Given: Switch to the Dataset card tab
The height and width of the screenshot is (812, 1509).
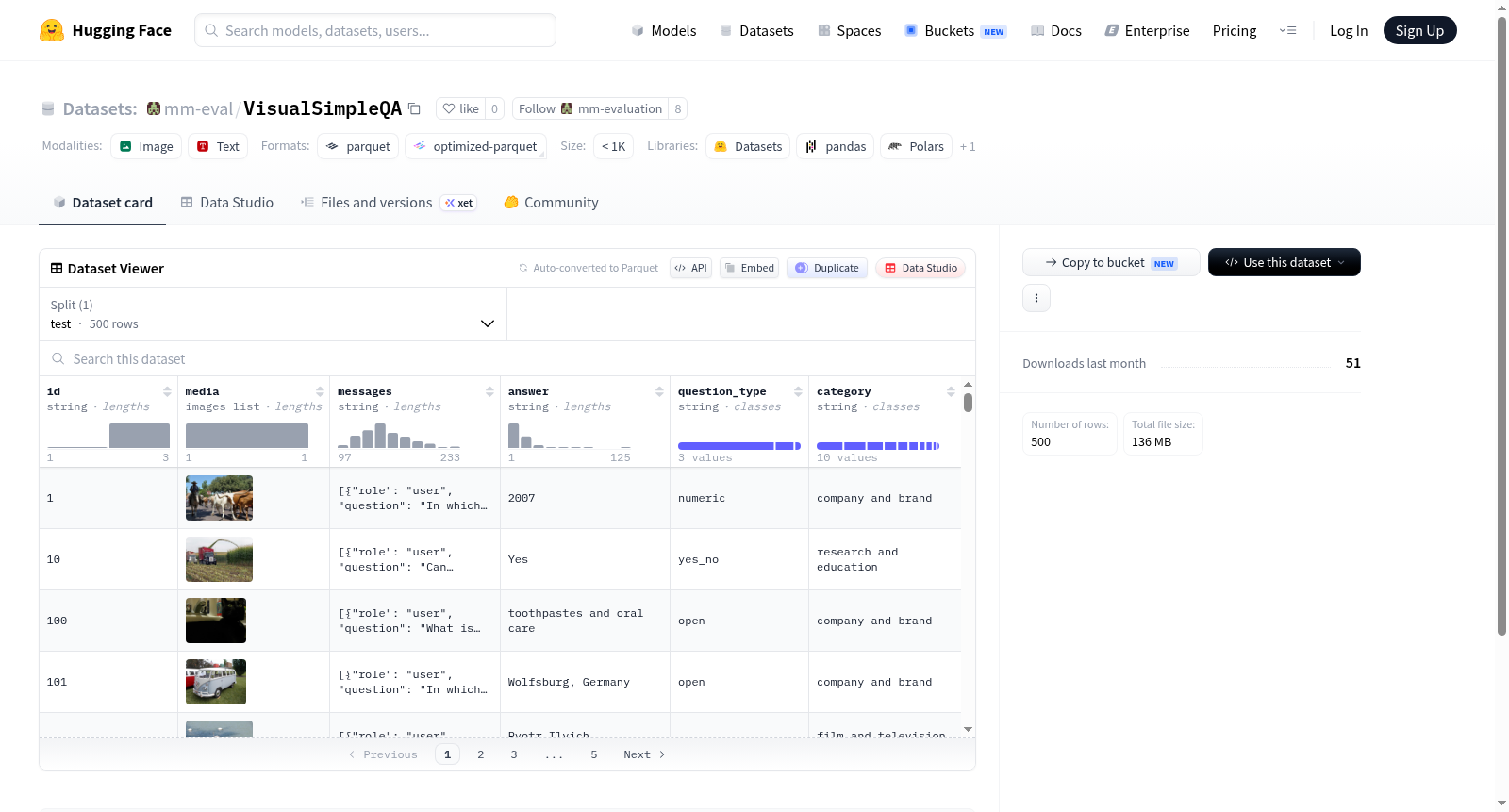Looking at the screenshot, I should pyautogui.click(x=102, y=203).
